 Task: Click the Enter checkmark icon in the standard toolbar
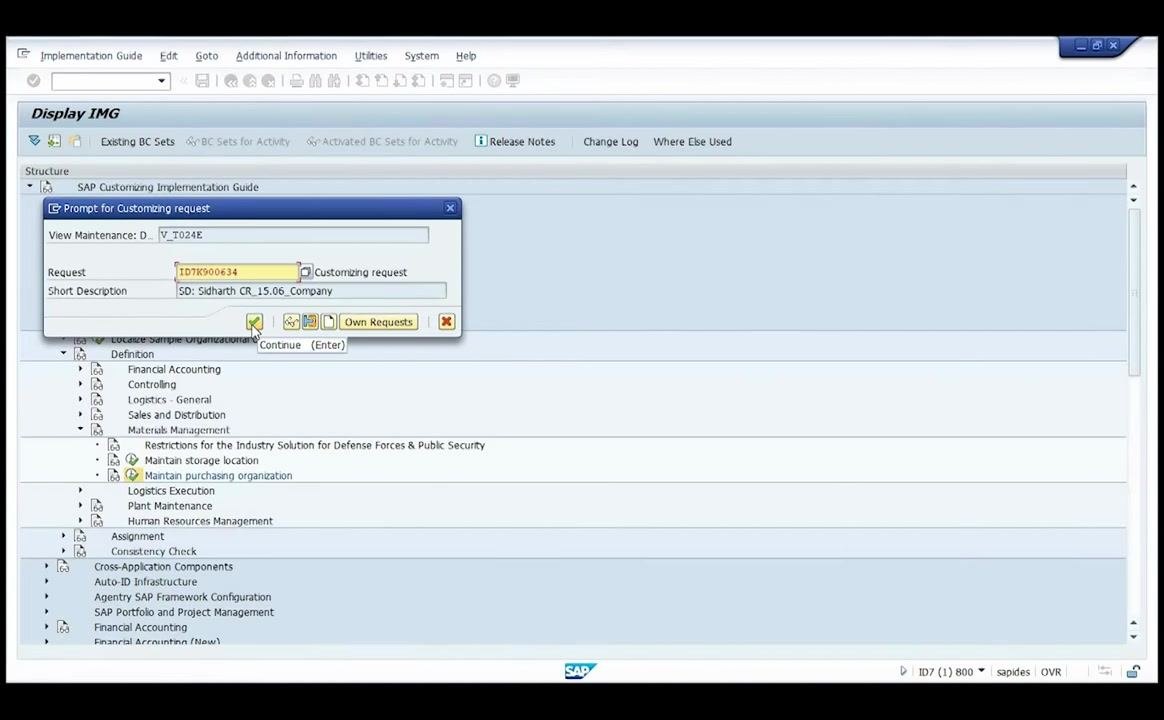tap(33, 81)
